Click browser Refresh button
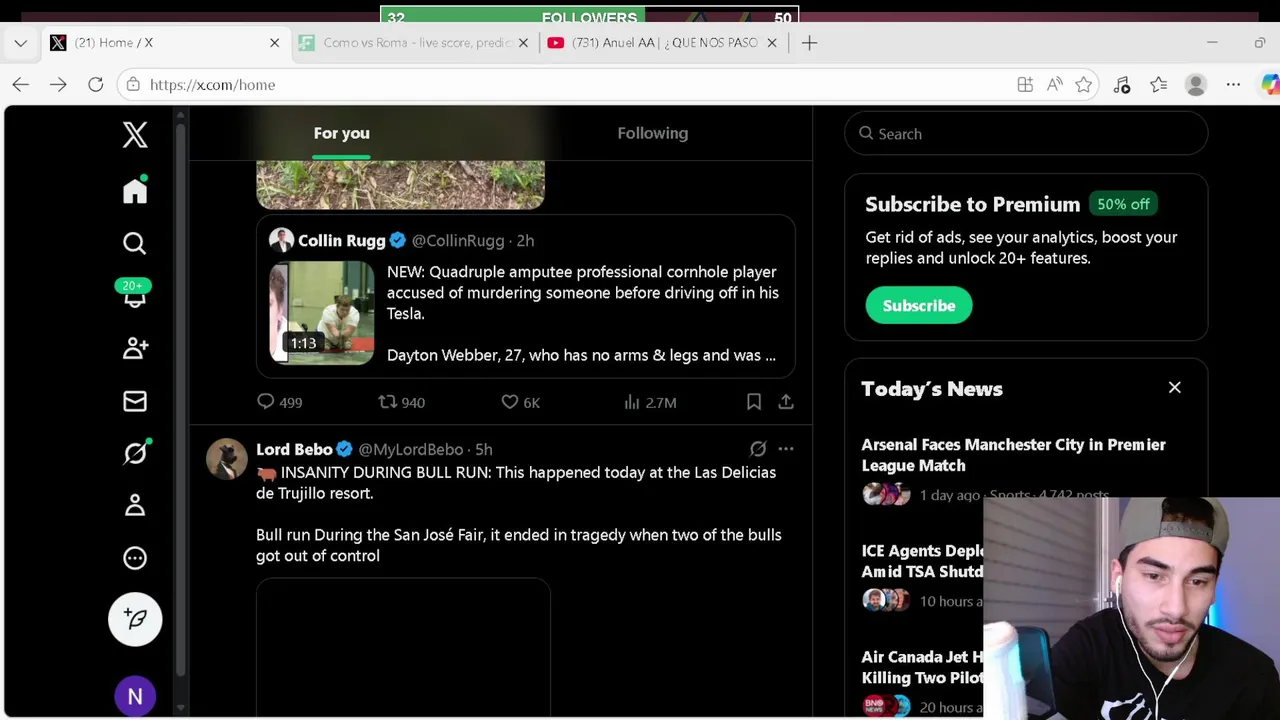Image resolution: width=1280 pixels, height=720 pixels. pyautogui.click(x=96, y=85)
